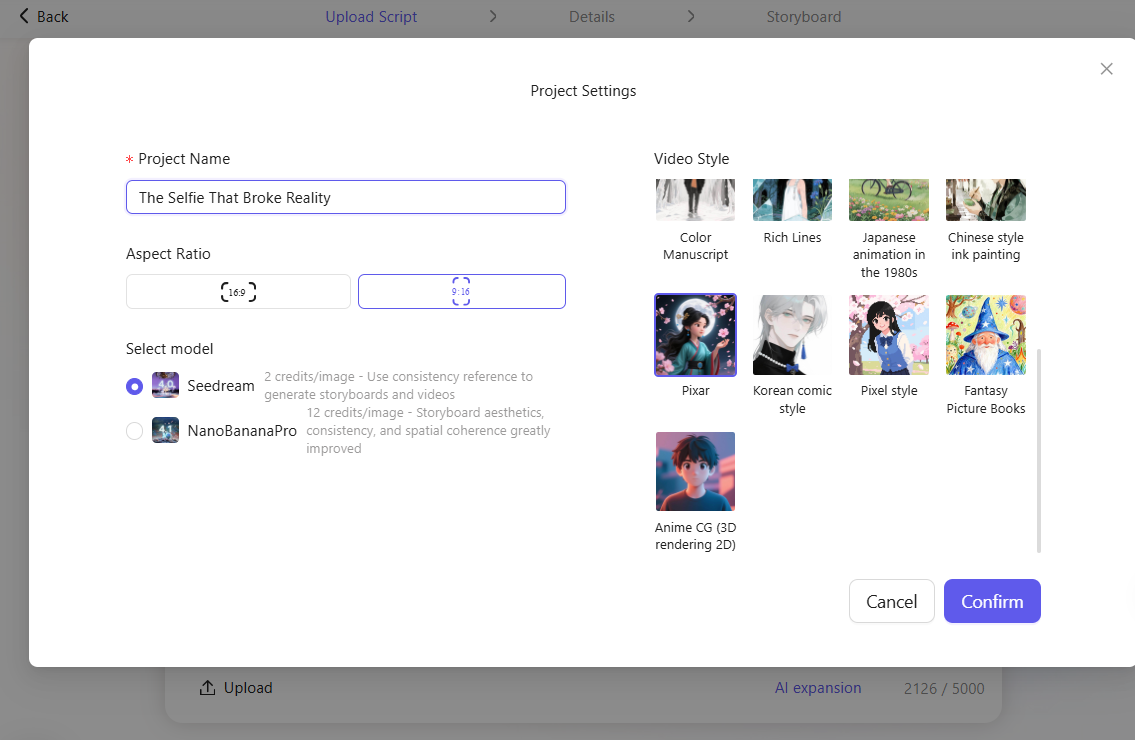Select the 9:16 aspect ratio option
Viewport: 1135px width, 740px height.
click(x=462, y=292)
